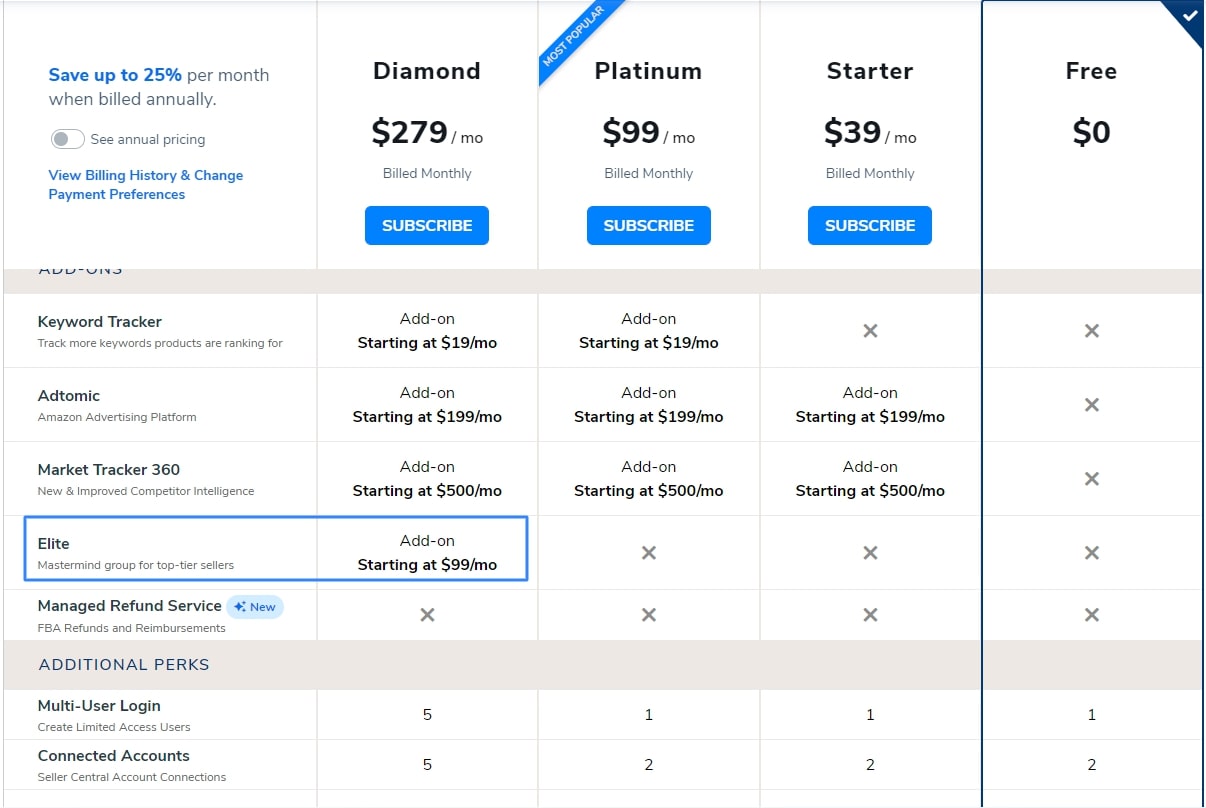Click the Starter plan heading
The image size is (1206, 808).
pyautogui.click(x=870, y=71)
